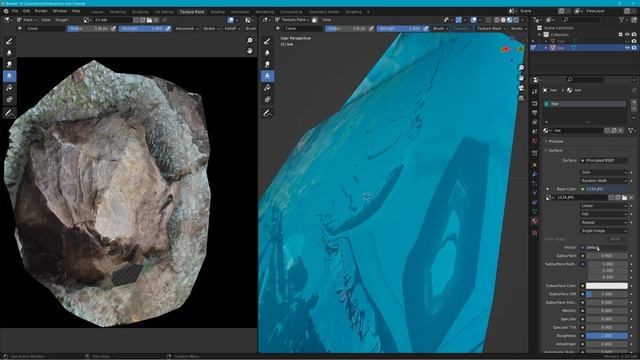640x360 pixels.
Task: Click the Blender logo menu icon
Action: point(6,11)
